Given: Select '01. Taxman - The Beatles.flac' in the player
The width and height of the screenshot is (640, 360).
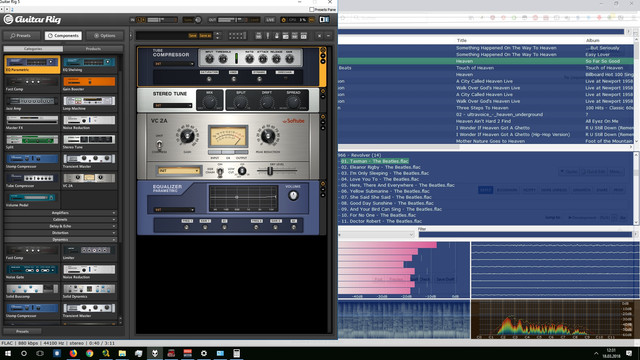Looking at the screenshot, I should tap(375, 161).
